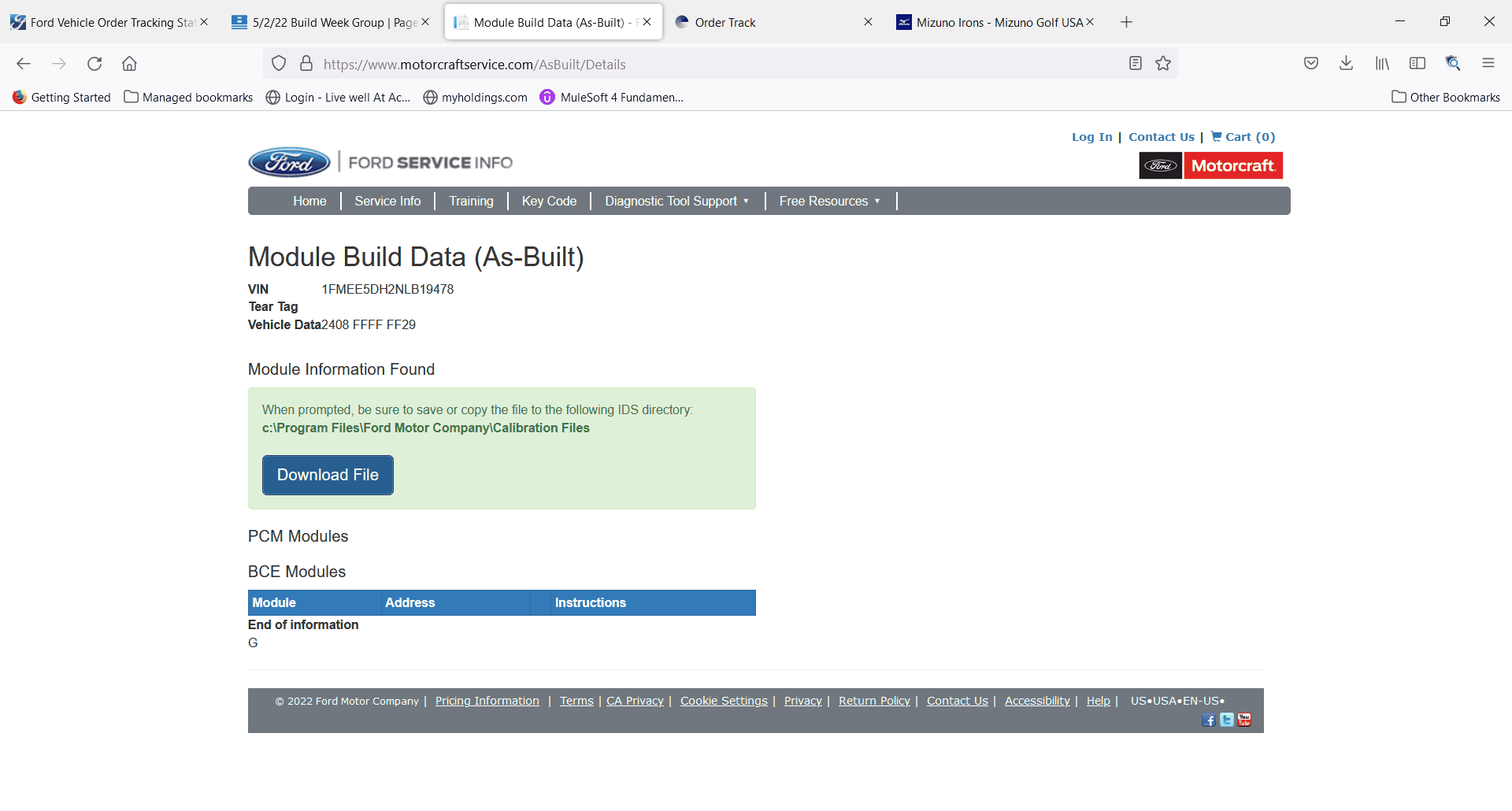Open Ford's Facebook page icon
Image resolution: width=1512 pixels, height=811 pixels.
(x=1209, y=720)
